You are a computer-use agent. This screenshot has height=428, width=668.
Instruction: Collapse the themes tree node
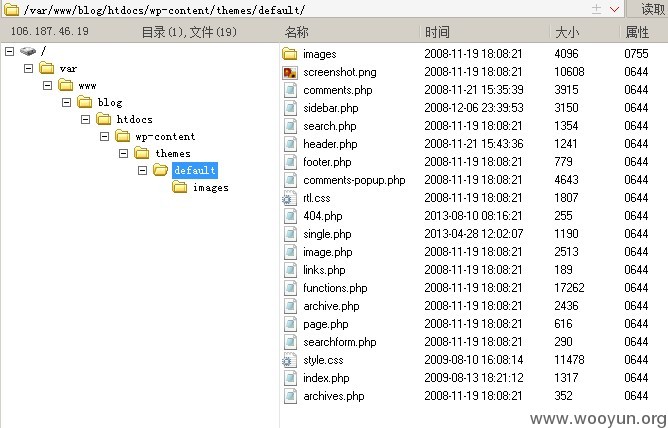point(124,154)
